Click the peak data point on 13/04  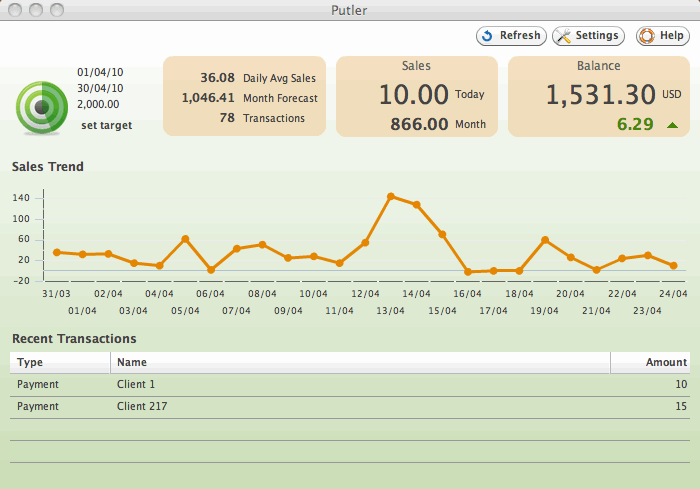391,196
